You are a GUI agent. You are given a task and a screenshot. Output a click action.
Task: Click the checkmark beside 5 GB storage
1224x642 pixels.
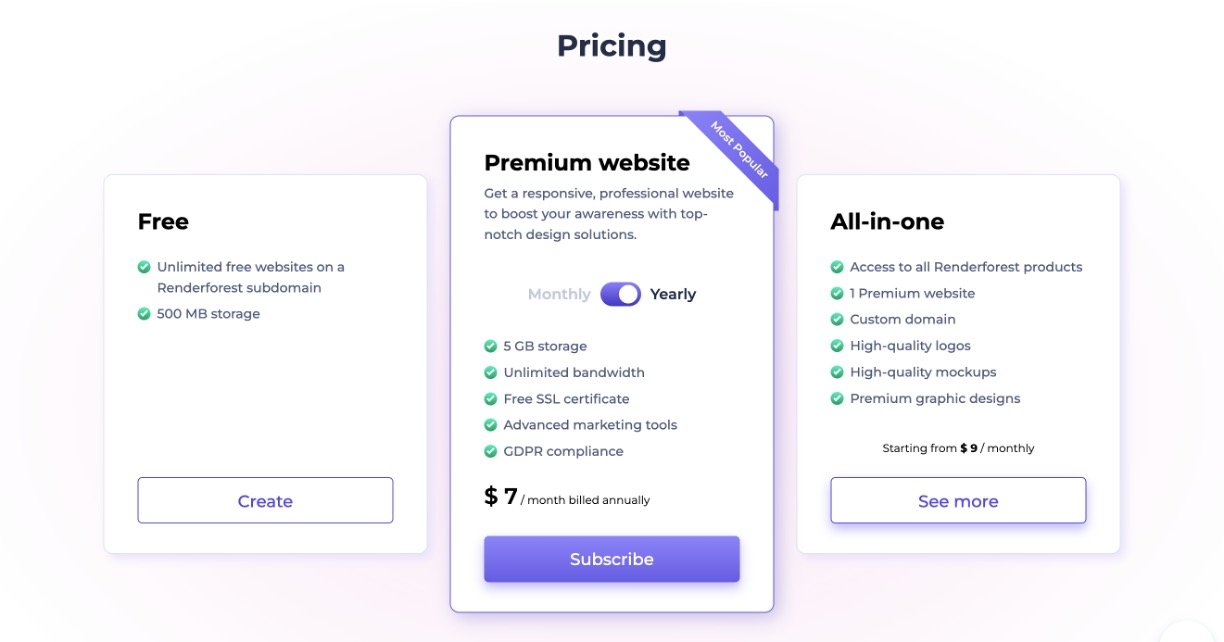click(490, 346)
